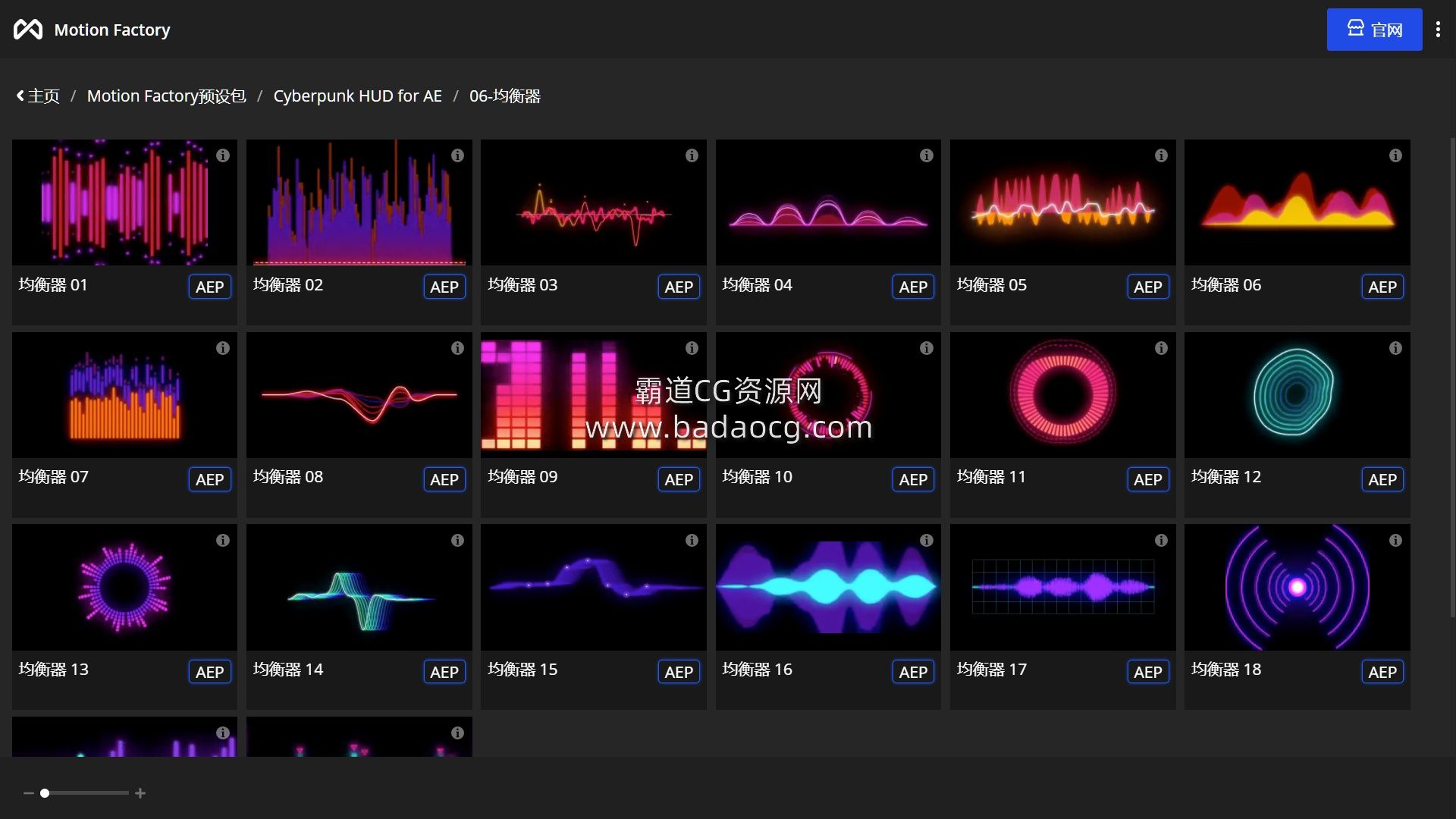Open Motion Factory预设包 breadcrumb
This screenshot has height=819, width=1456.
(x=167, y=96)
